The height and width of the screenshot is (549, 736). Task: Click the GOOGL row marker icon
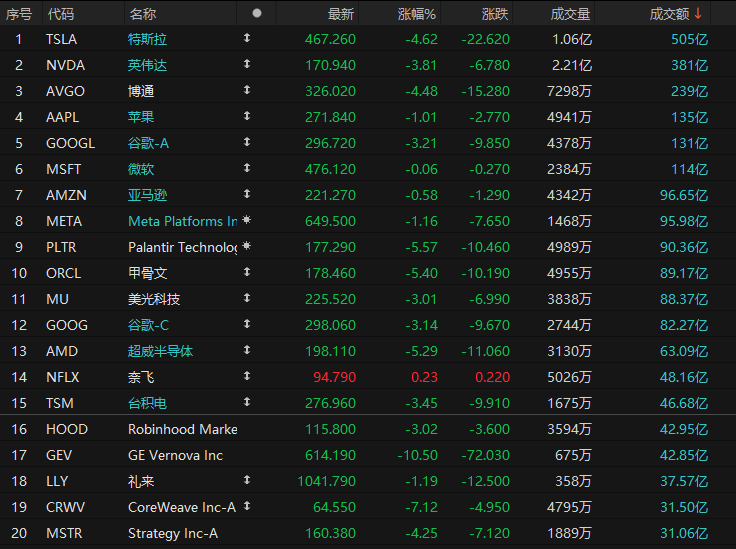[247, 142]
